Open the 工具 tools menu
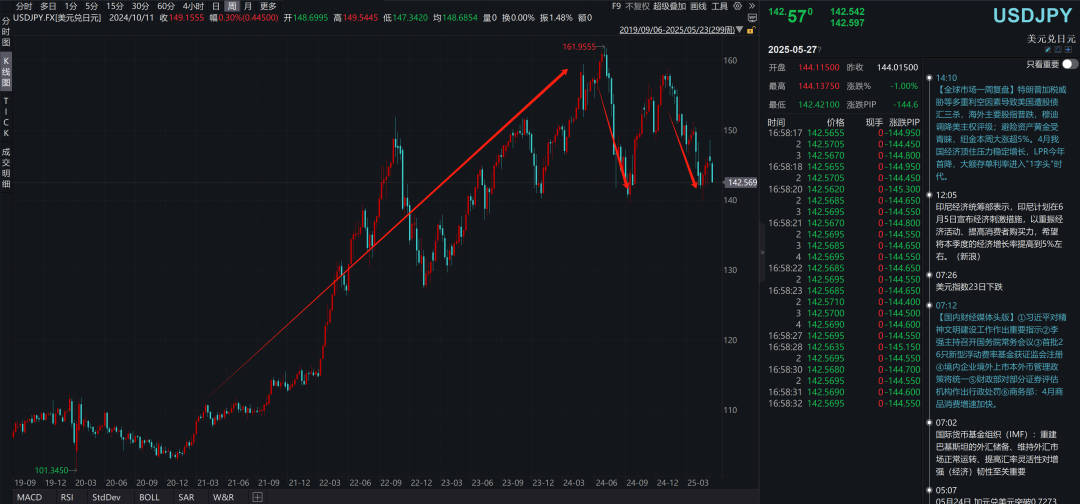 pyautogui.click(x=720, y=6)
